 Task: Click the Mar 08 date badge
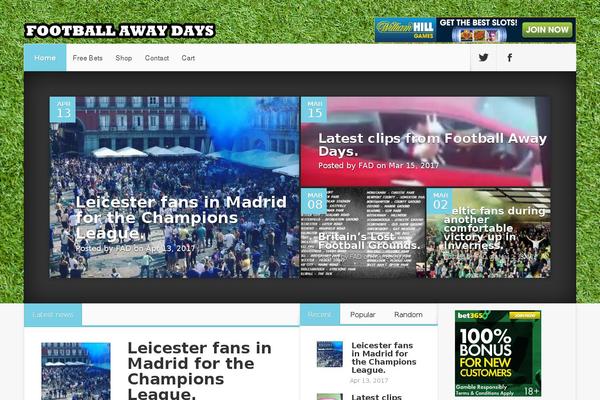pyautogui.click(x=314, y=201)
